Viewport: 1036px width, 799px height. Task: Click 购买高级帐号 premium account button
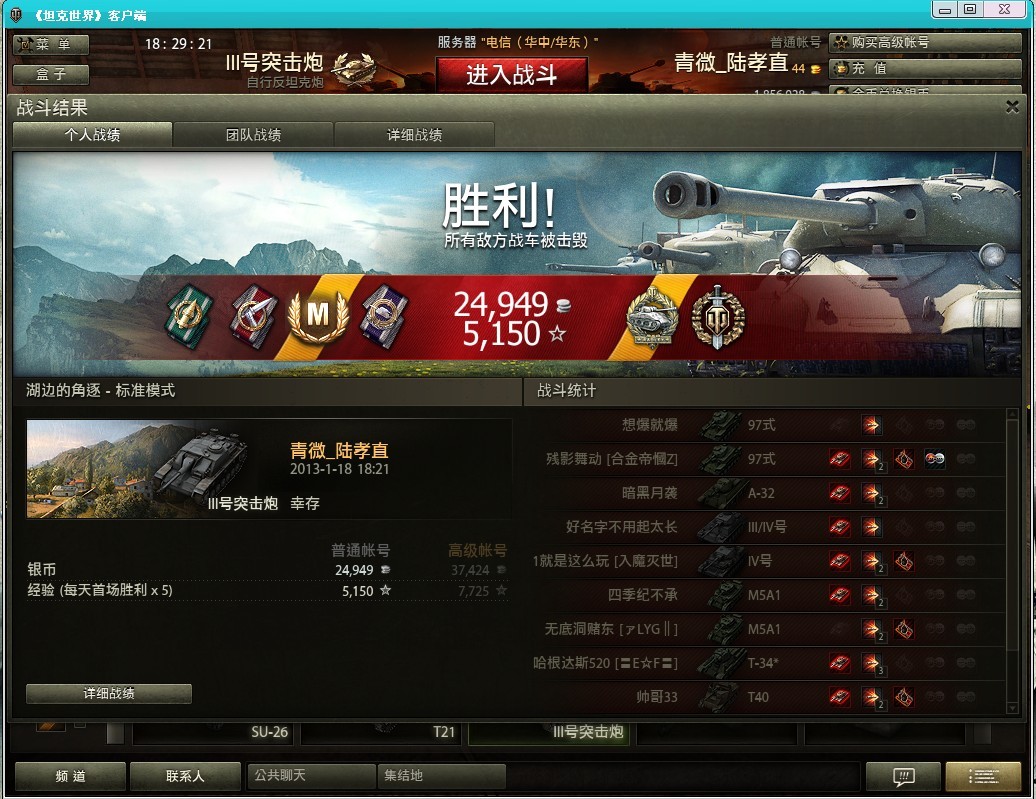point(925,42)
